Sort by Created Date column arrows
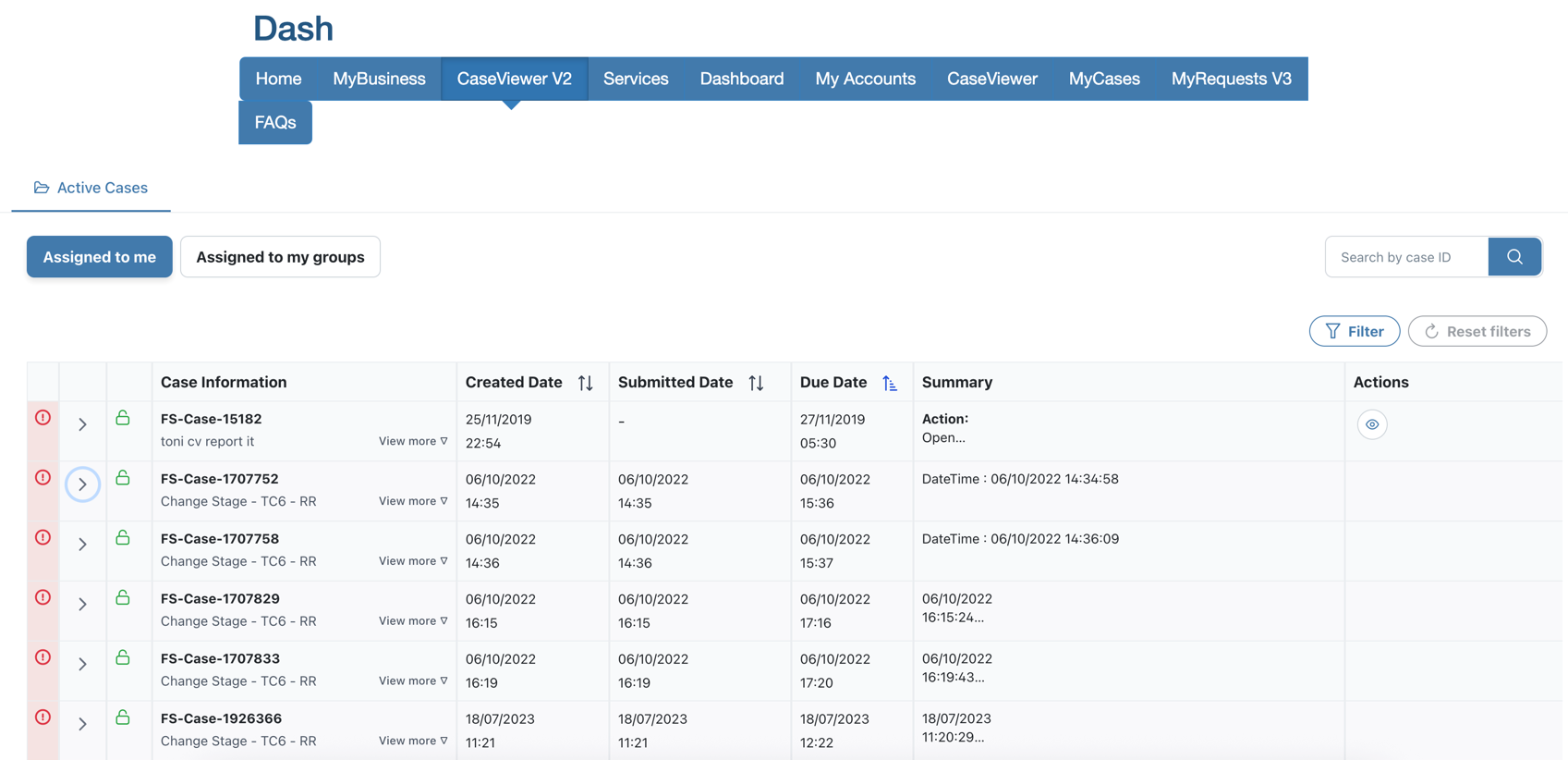Viewport: 1568px width, 760px height. [586, 383]
